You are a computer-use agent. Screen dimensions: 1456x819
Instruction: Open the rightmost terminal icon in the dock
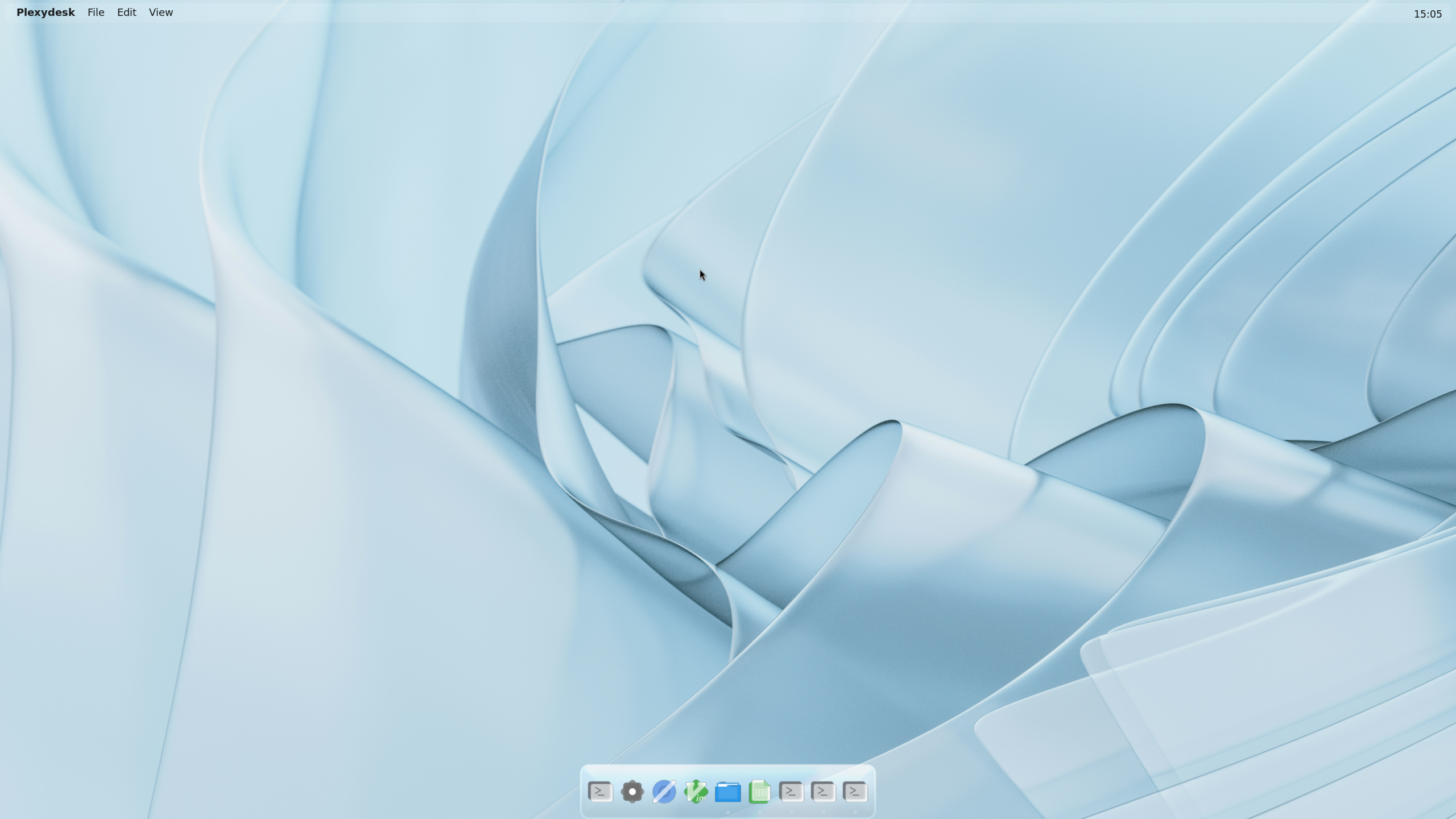point(857,791)
